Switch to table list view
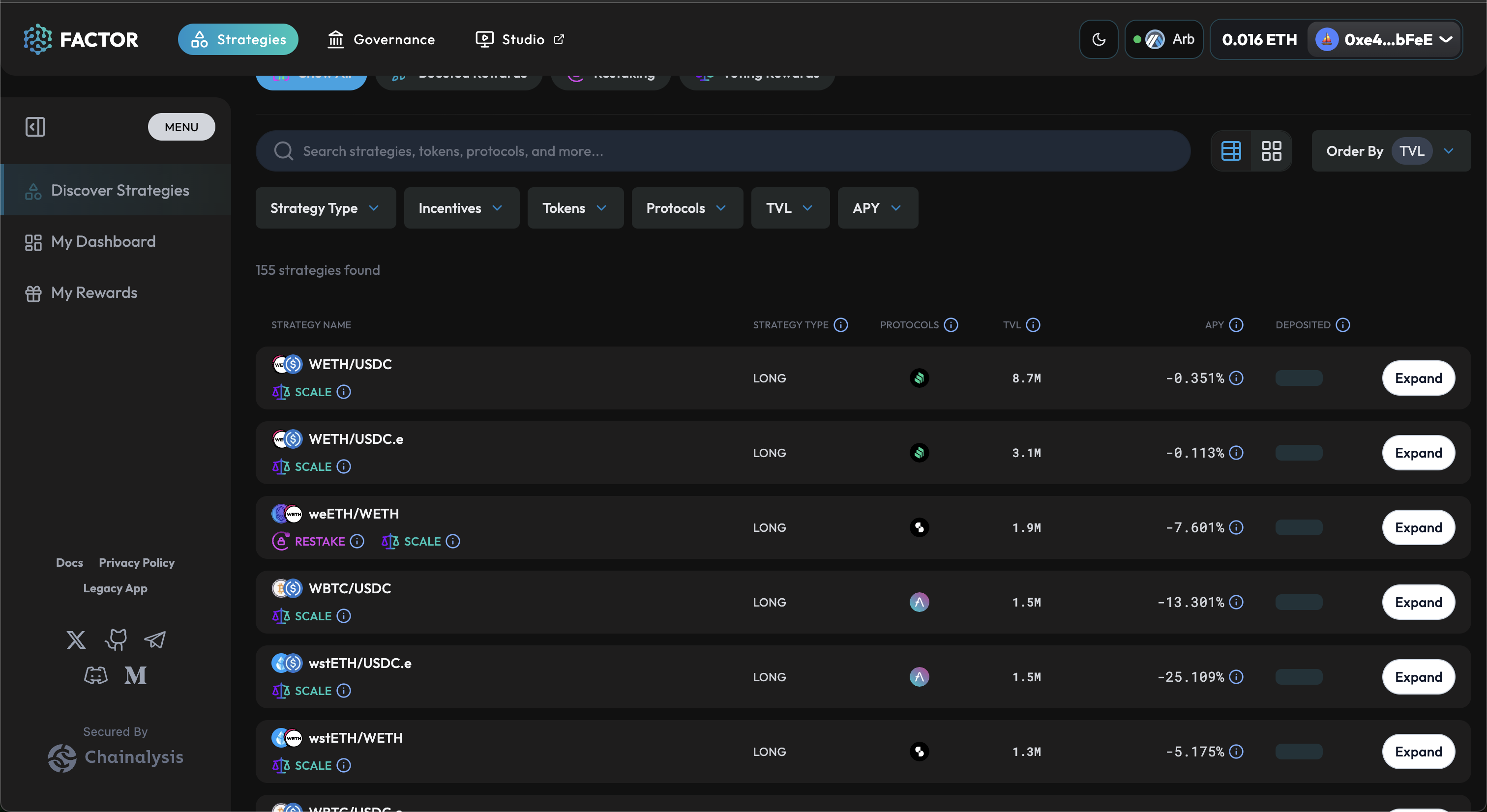The height and width of the screenshot is (812, 1487). (1231, 150)
